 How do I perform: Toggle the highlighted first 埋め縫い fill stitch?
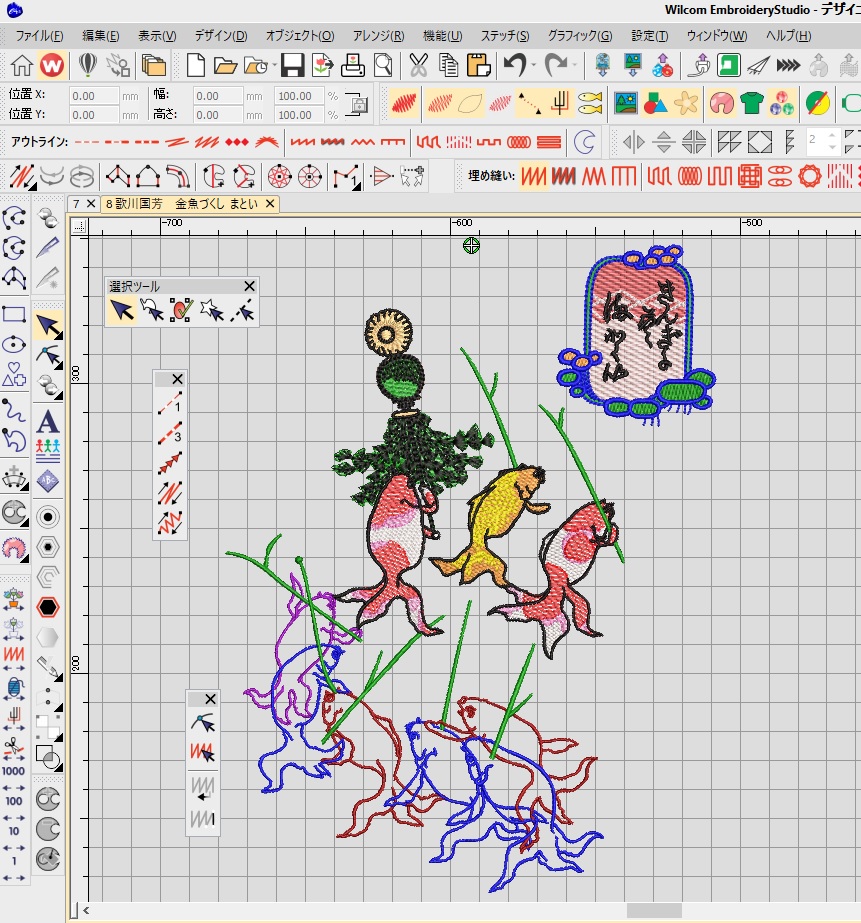pos(533,176)
